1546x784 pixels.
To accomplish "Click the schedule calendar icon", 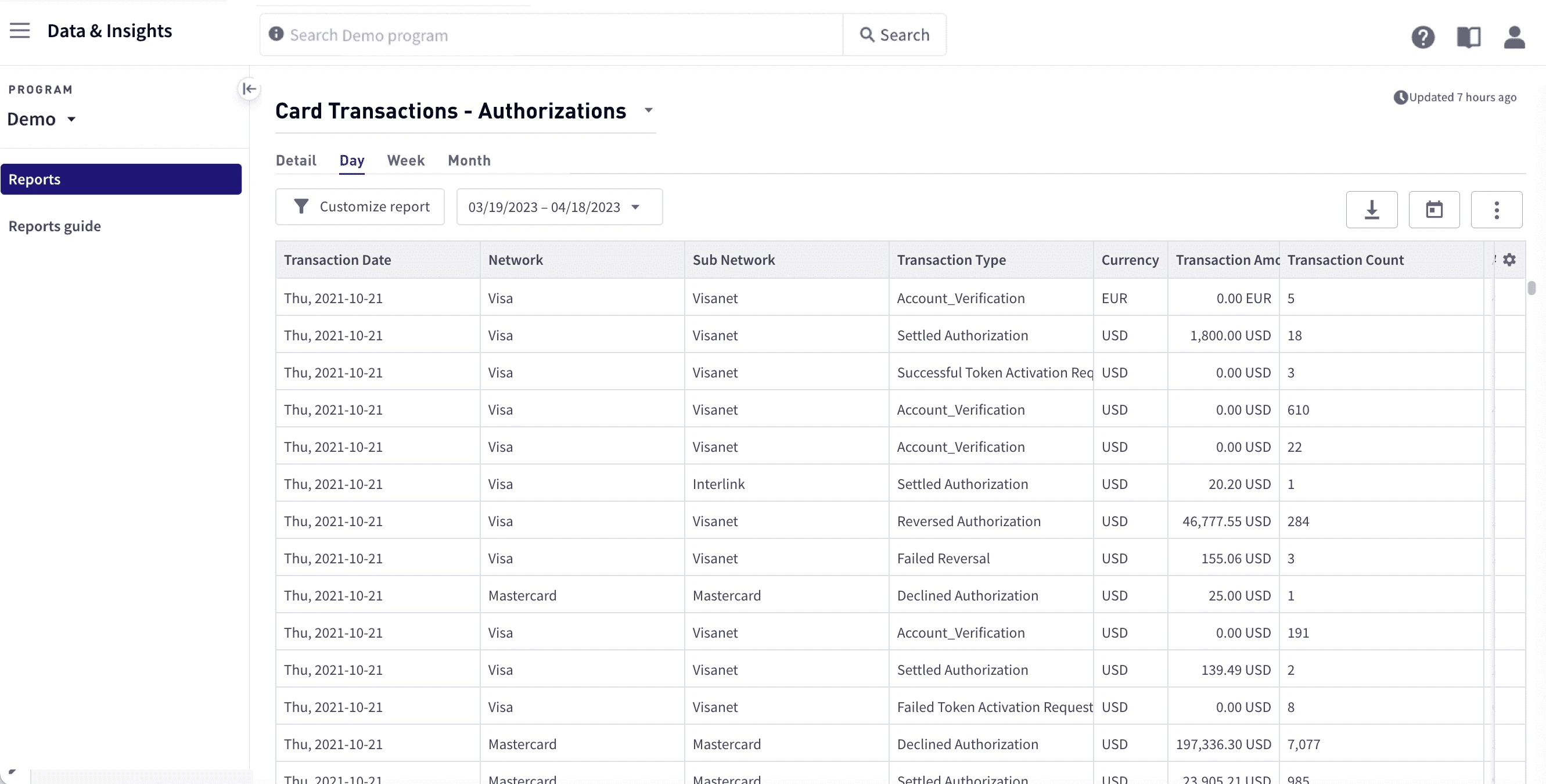I will tap(1434, 210).
